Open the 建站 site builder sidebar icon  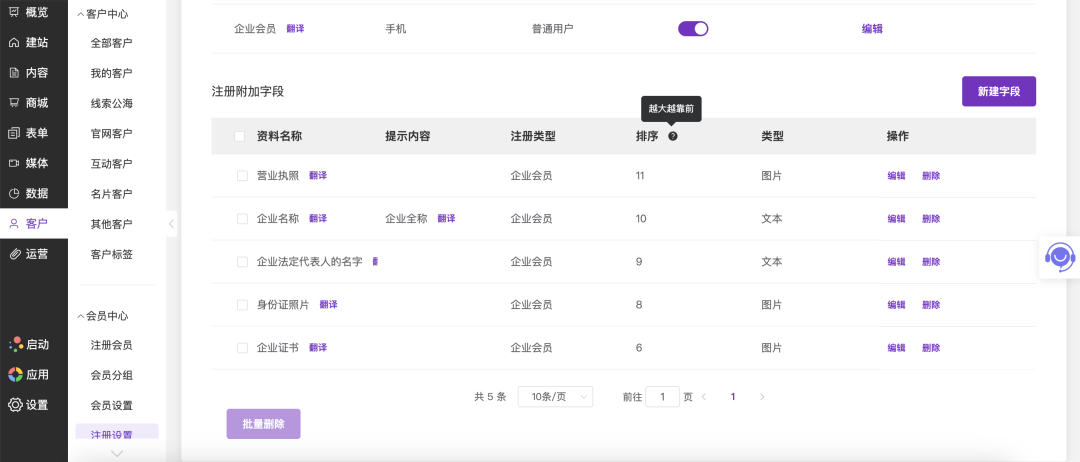tap(14, 42)
